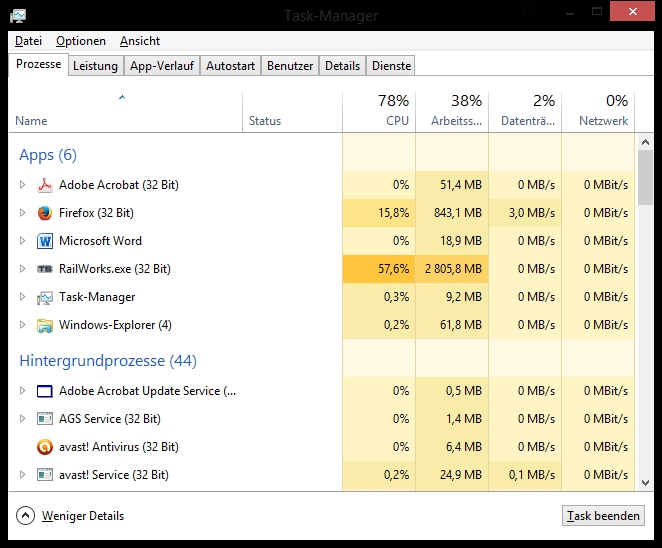Viewport: 662px width, 548px height.
Task: Expand the Windows-Explorer process group
Action: [x=23, y=325]
